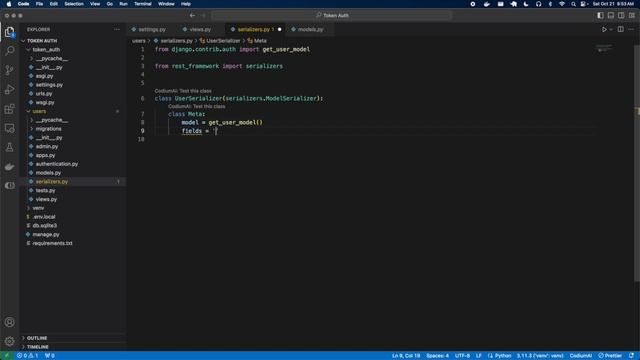Image resolution: width=640 pixels, height=360 pixels.
Task: Open models.py in the explorer tree
Action: click(48, 173)
